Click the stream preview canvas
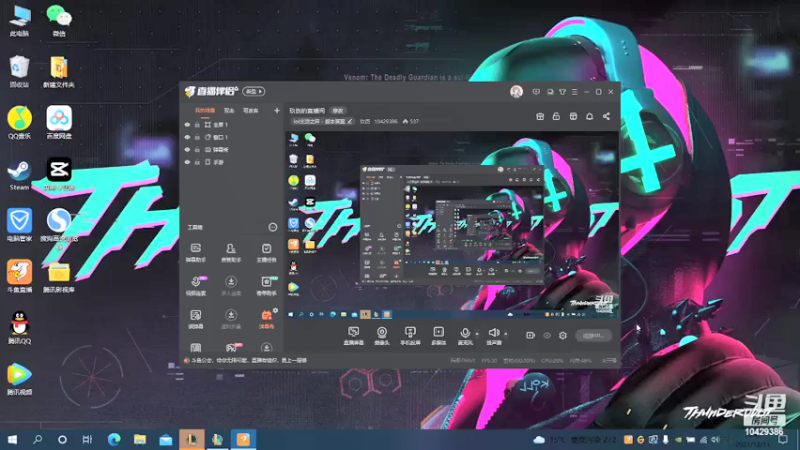 tap(452, 226)
